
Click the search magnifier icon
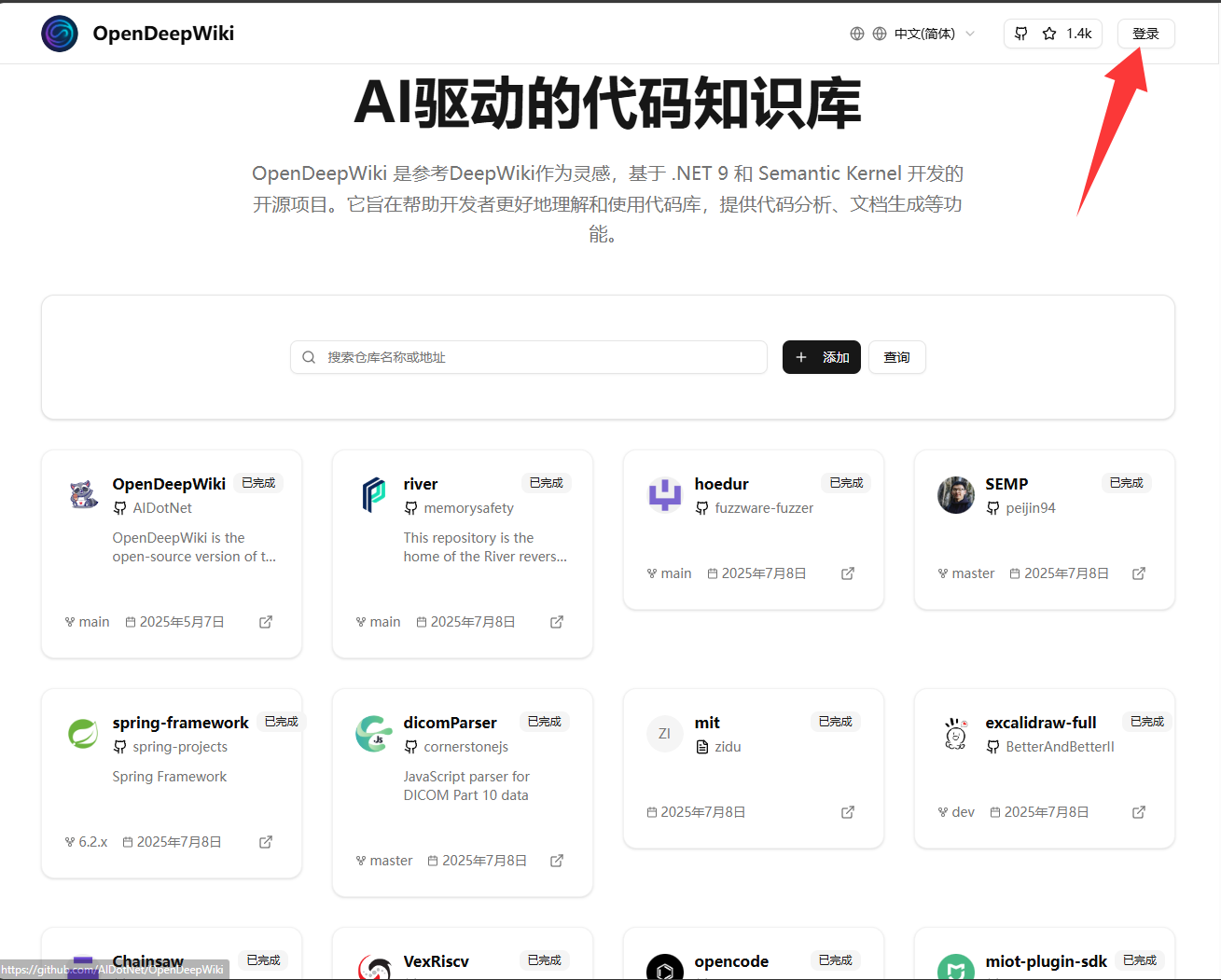click(x=308, y=357)
